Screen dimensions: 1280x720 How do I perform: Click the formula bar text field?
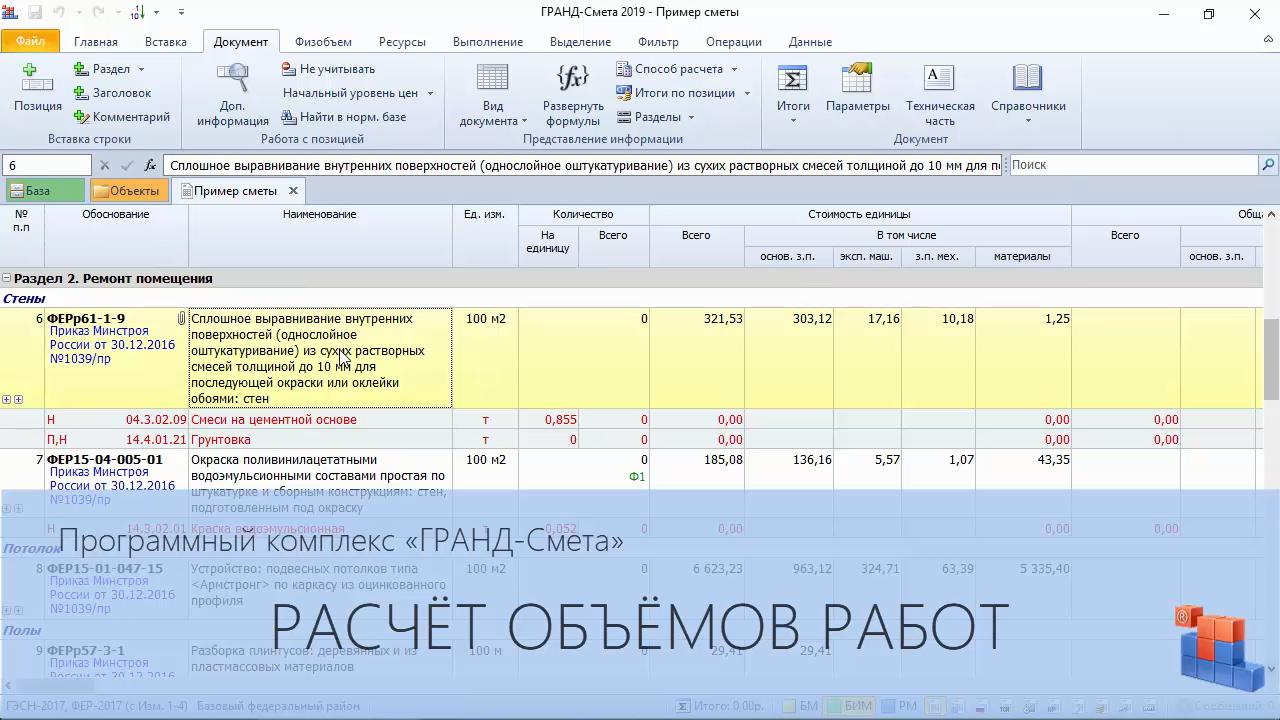click(x=583, y=165)
